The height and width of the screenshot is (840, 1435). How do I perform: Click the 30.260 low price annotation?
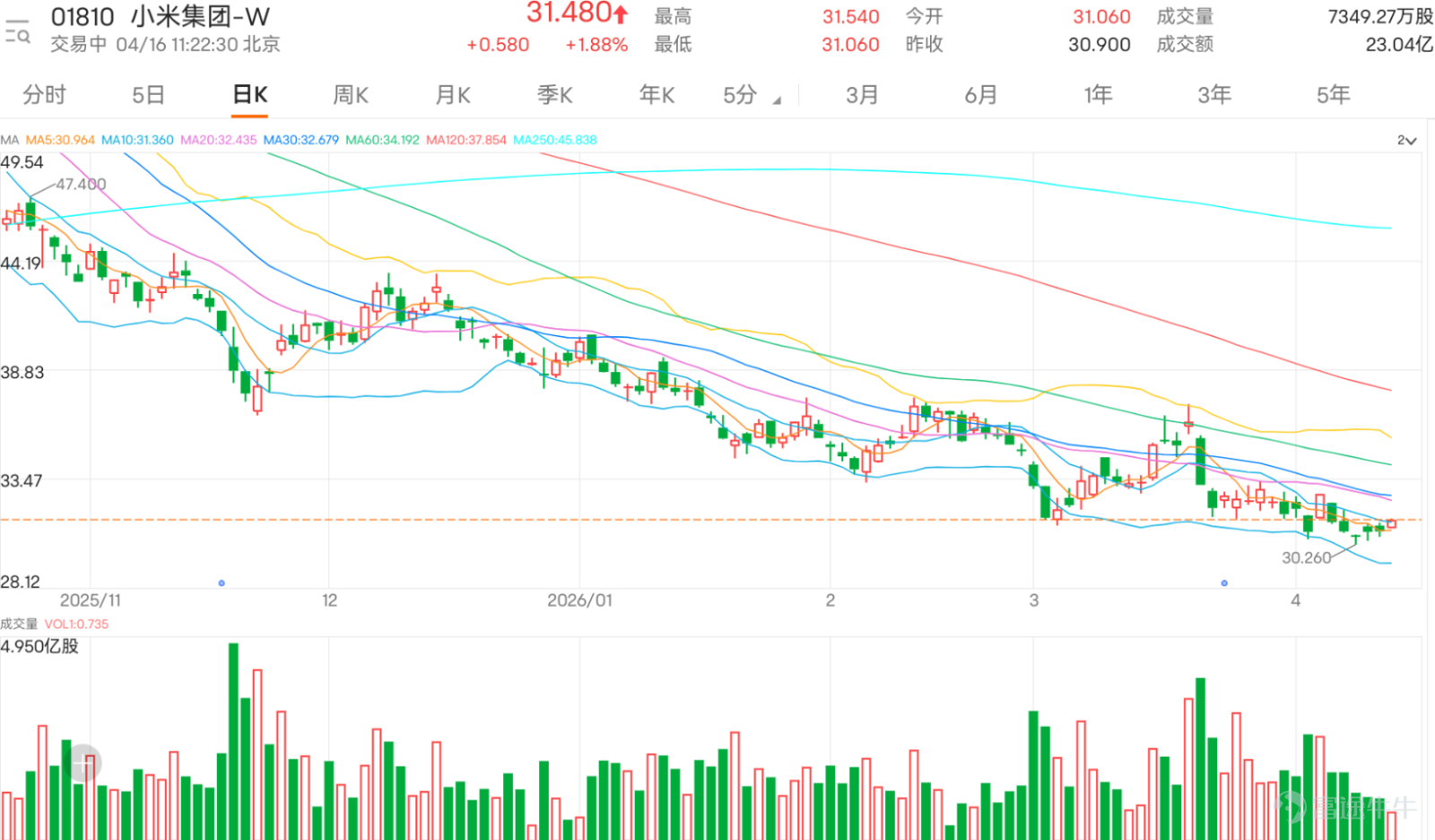coord(1306,558)
